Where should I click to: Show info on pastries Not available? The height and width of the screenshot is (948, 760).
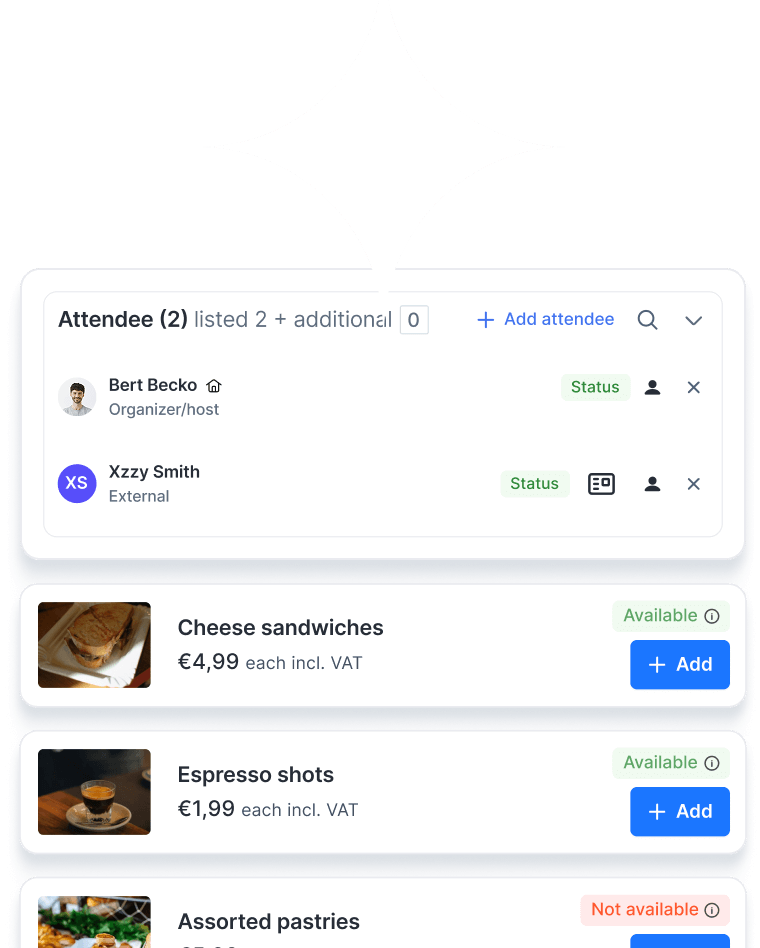712,910
